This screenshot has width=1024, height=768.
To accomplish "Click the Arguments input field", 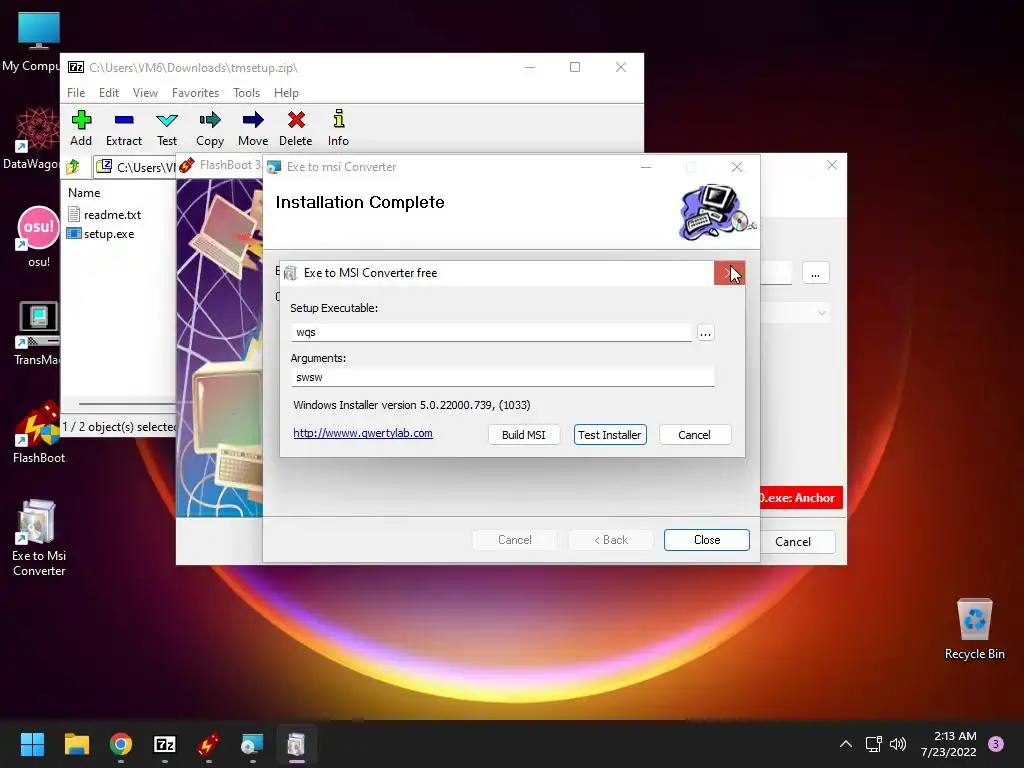I will pos(502,377).
